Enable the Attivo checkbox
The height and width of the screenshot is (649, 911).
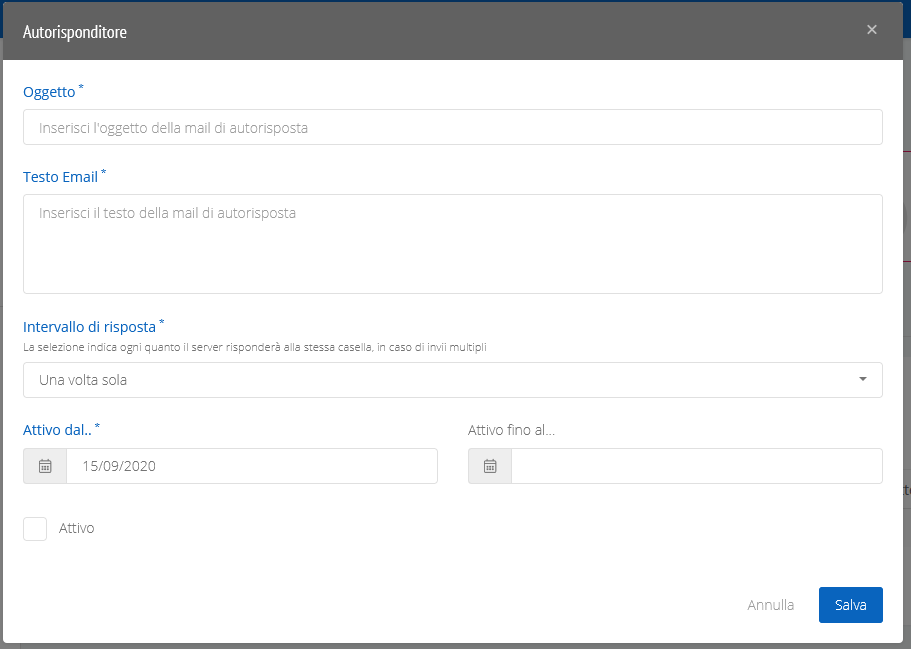(35, 529)
